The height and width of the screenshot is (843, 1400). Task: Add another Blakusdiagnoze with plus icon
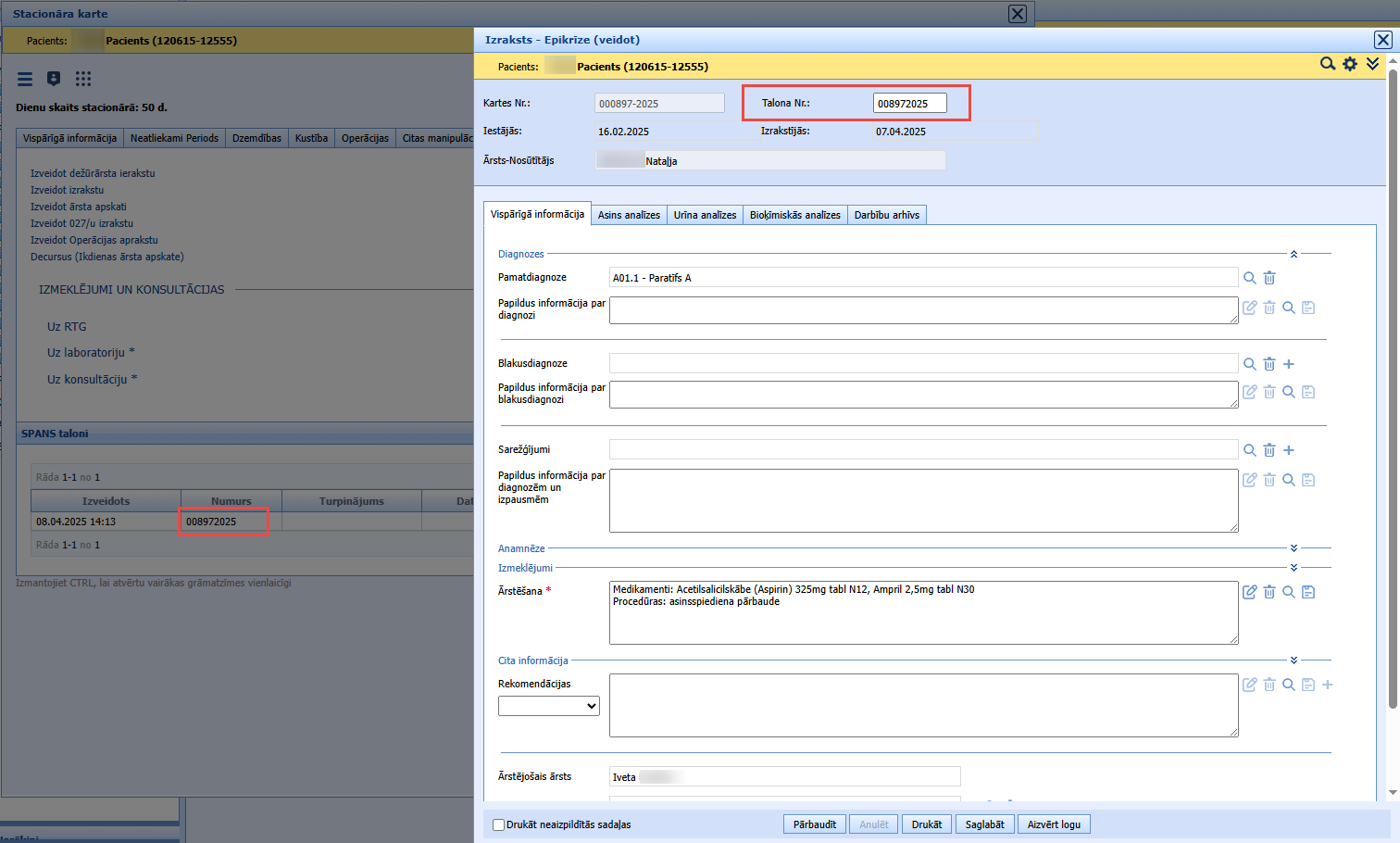(1289, 364)
